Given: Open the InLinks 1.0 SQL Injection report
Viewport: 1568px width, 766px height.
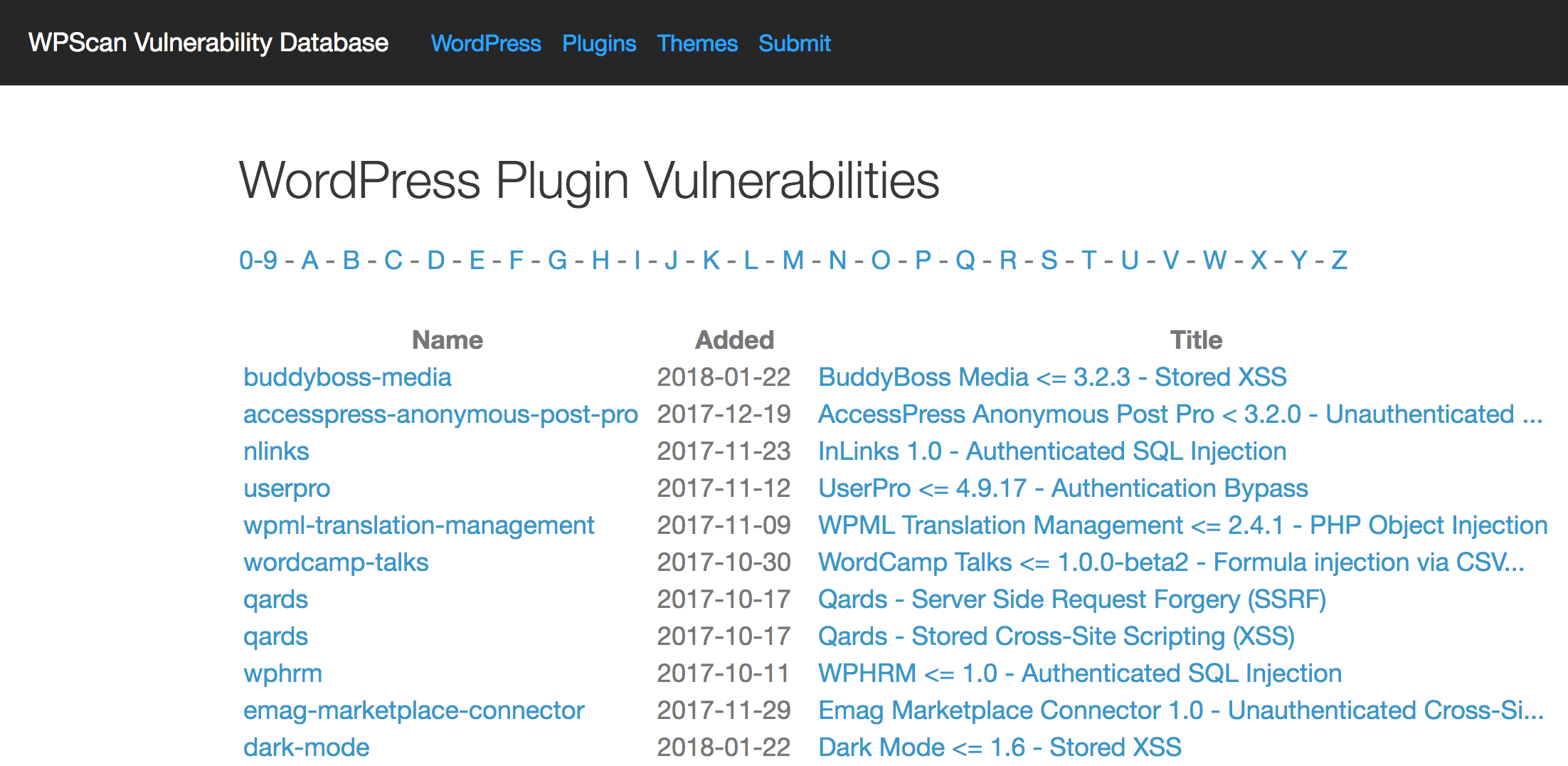Looking at the screenshot, I should (x=1052, y=451).
